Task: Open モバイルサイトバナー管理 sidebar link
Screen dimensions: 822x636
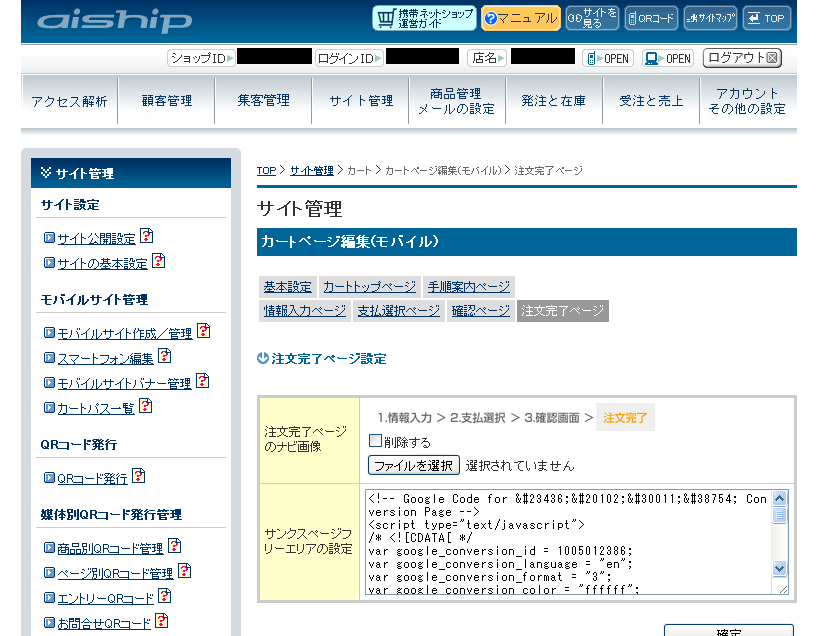Action: [x=124, y=383]
